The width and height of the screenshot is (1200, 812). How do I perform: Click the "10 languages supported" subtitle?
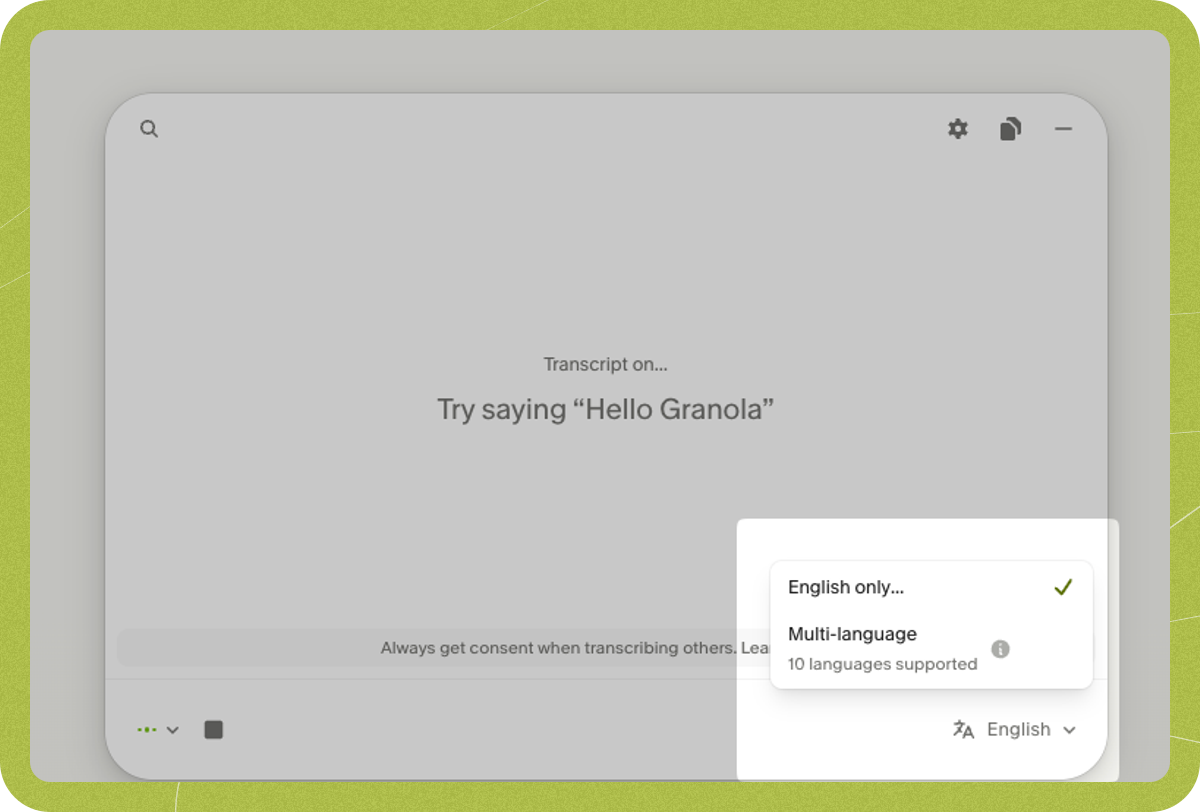coord(882,664)
